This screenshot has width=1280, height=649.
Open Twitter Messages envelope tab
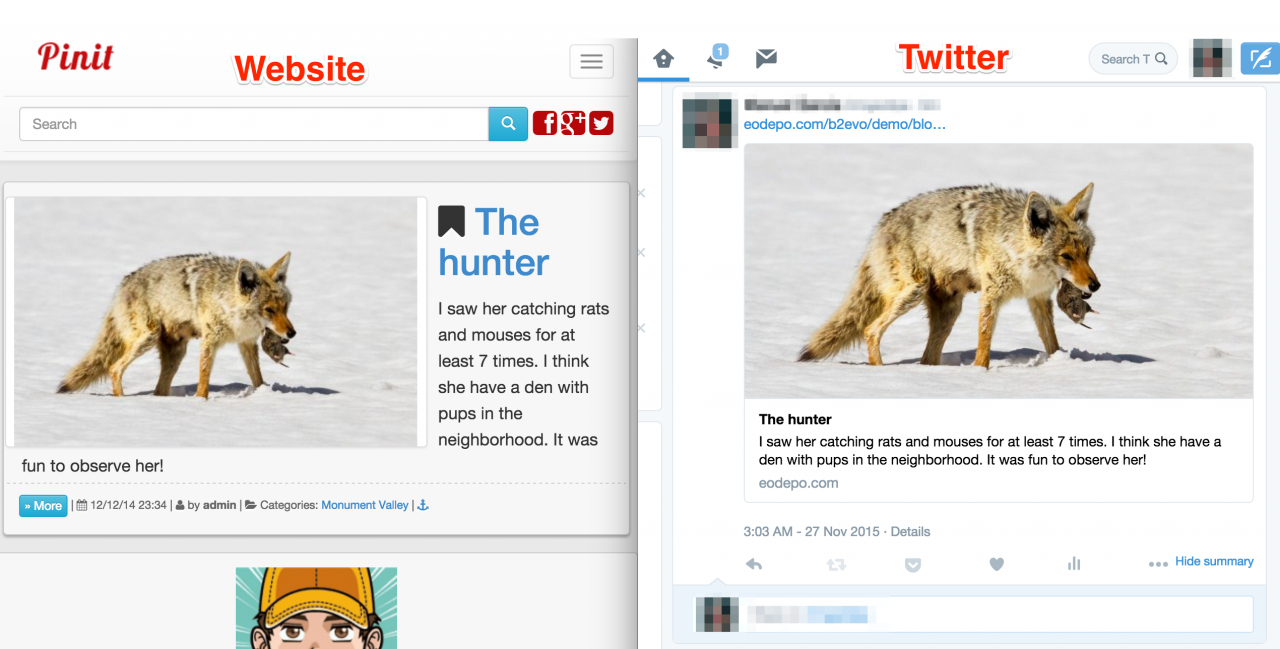pos(766,59)
